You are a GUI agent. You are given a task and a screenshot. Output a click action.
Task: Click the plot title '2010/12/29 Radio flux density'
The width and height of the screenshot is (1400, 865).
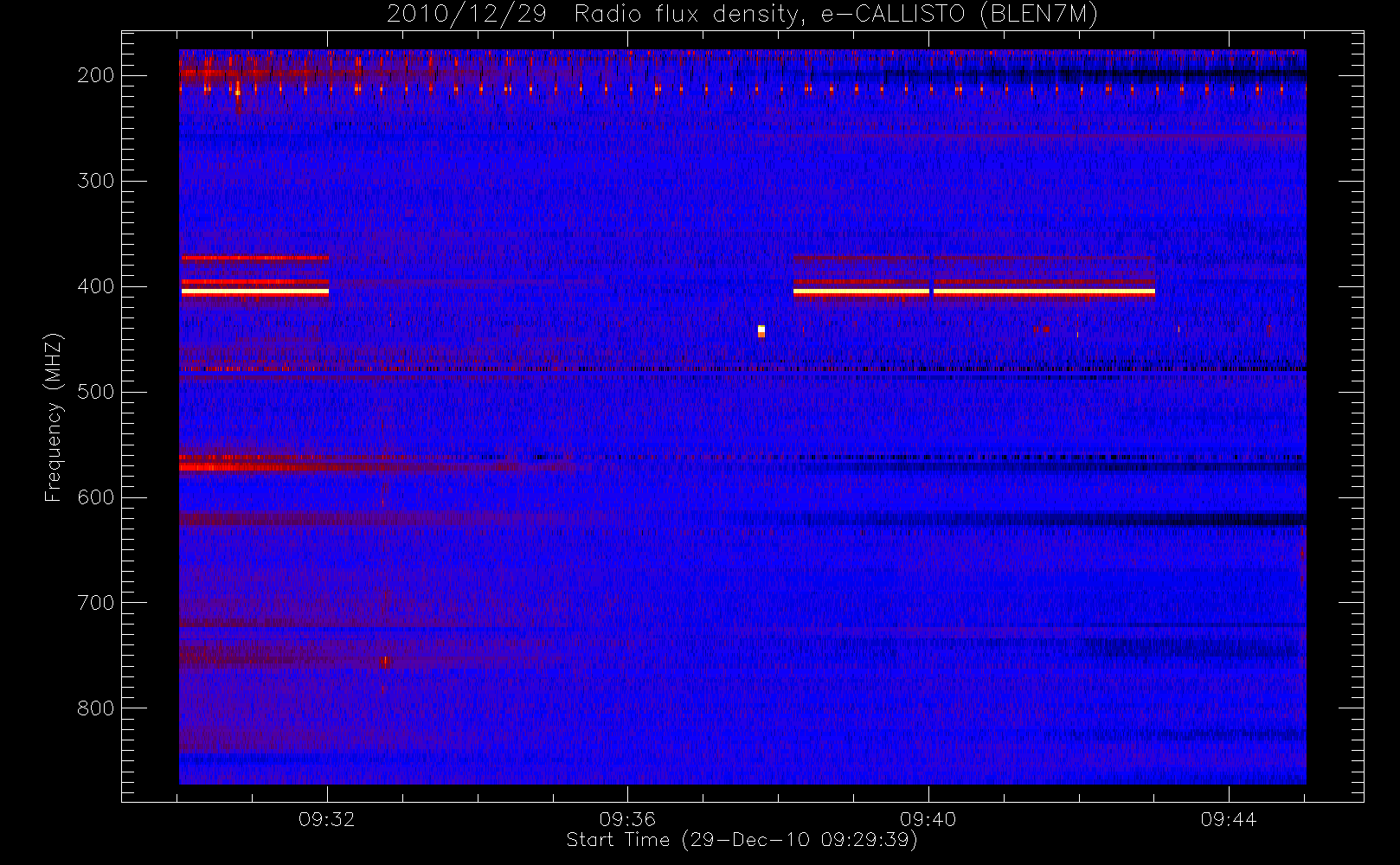[742, 15]
